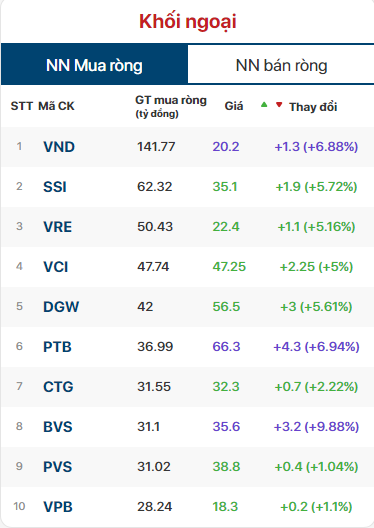Open the DGW stock code
The width and height of the screenshot is (374, 528).
[61, 307]
